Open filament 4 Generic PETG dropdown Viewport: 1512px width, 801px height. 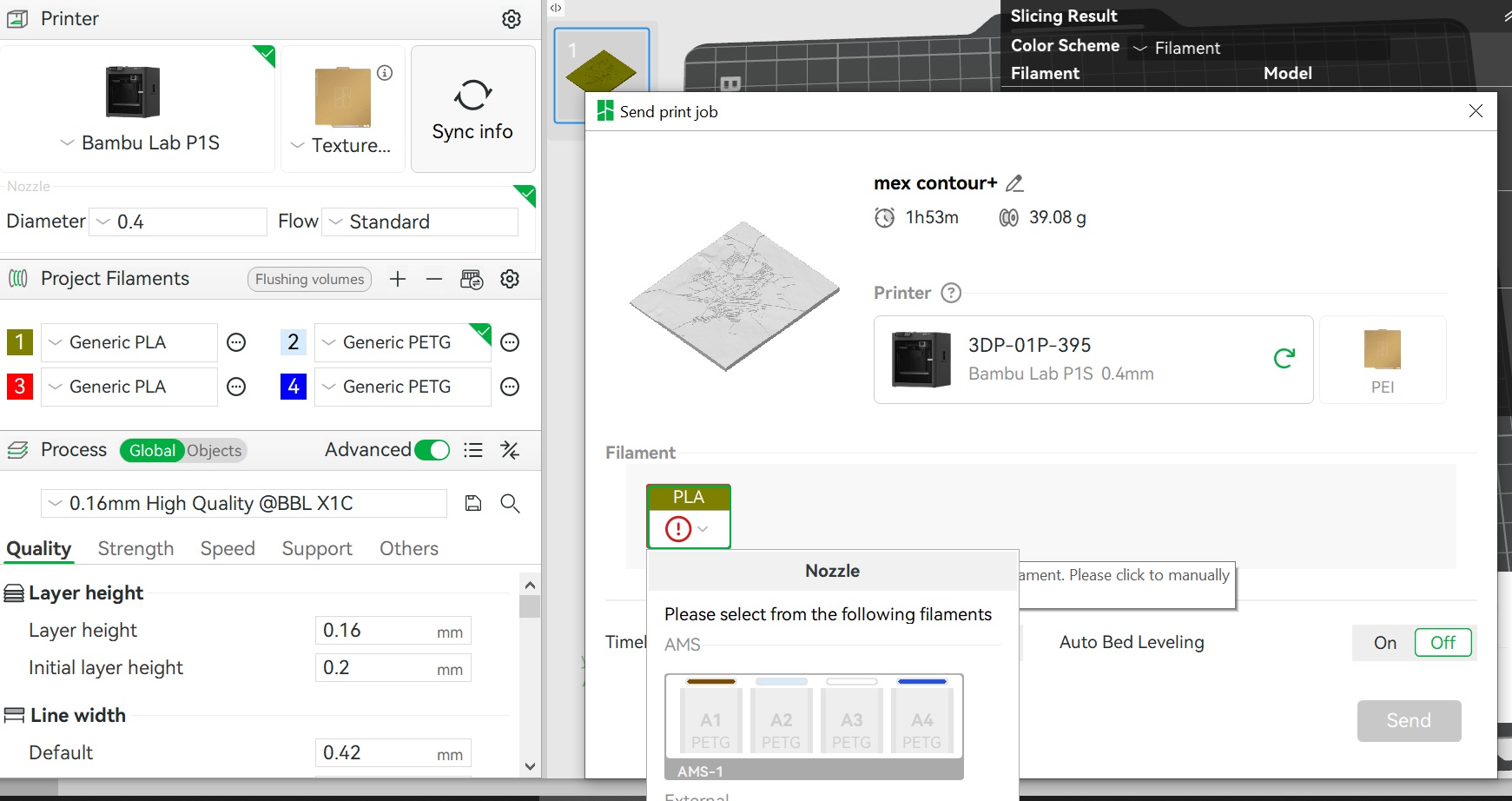point(403,387)
